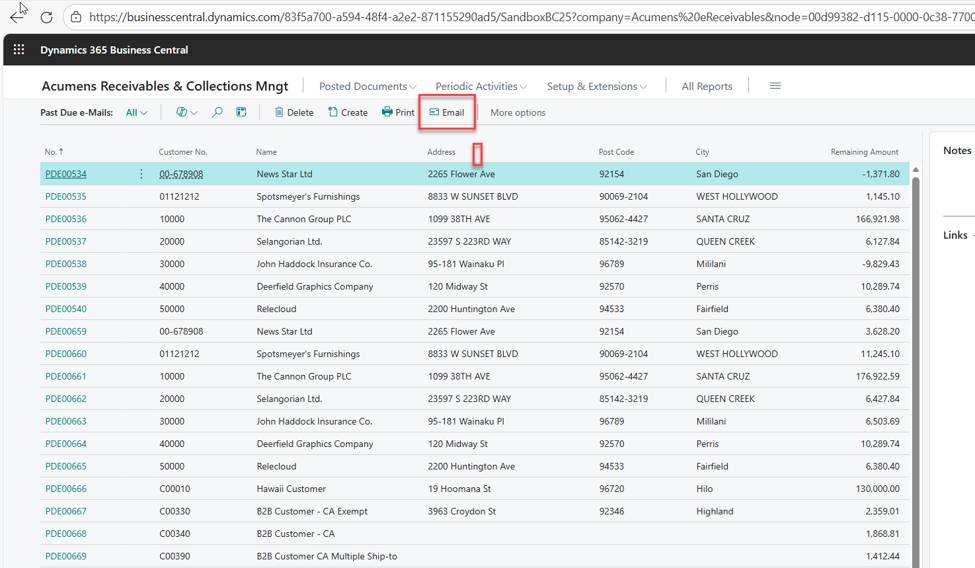
Task: Sort by City column header
Action: (702, 152)
